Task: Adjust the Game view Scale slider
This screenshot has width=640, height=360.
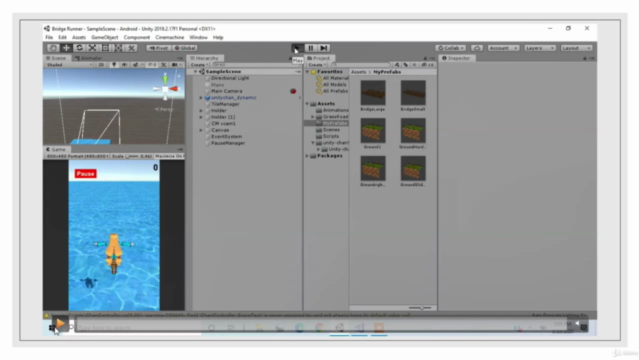Action: pyautogui.click(x=132, y=156)
